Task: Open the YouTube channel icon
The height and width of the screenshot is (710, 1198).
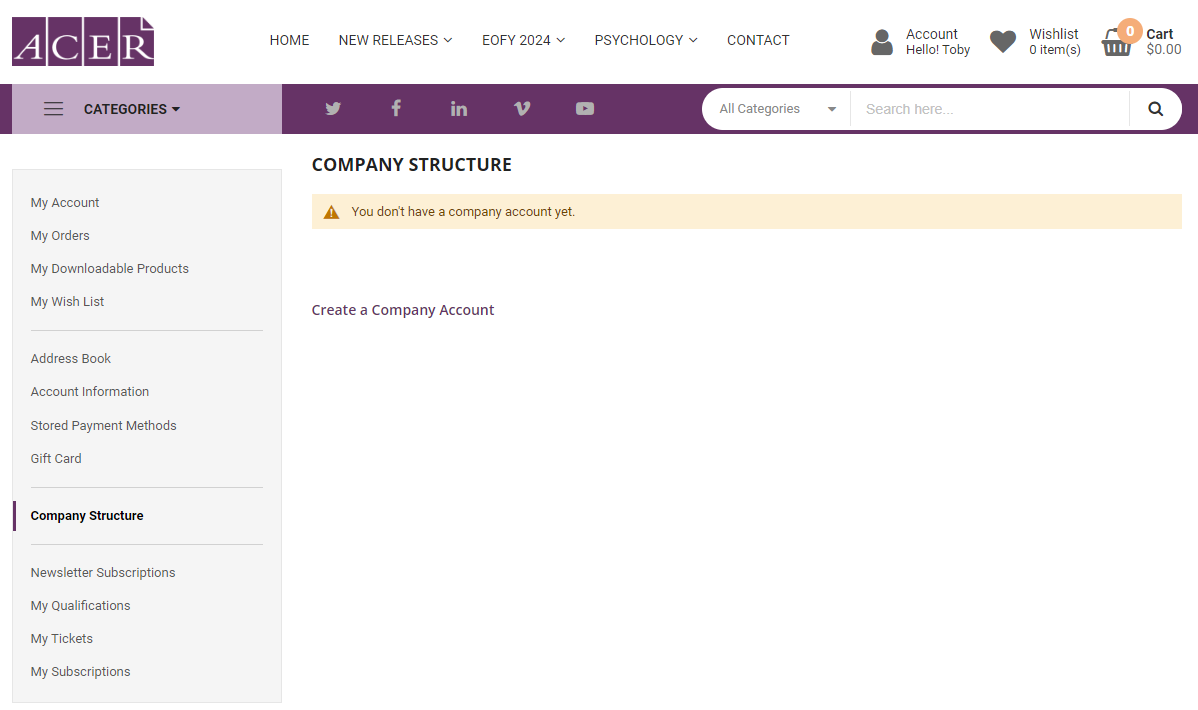Action: click(585, 108)
